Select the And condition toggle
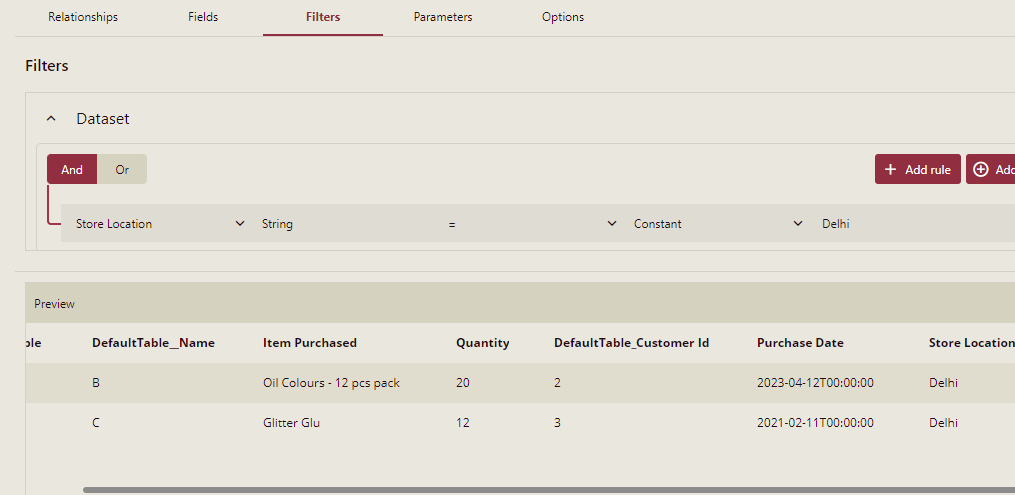1015x495 pixels. 72,169
